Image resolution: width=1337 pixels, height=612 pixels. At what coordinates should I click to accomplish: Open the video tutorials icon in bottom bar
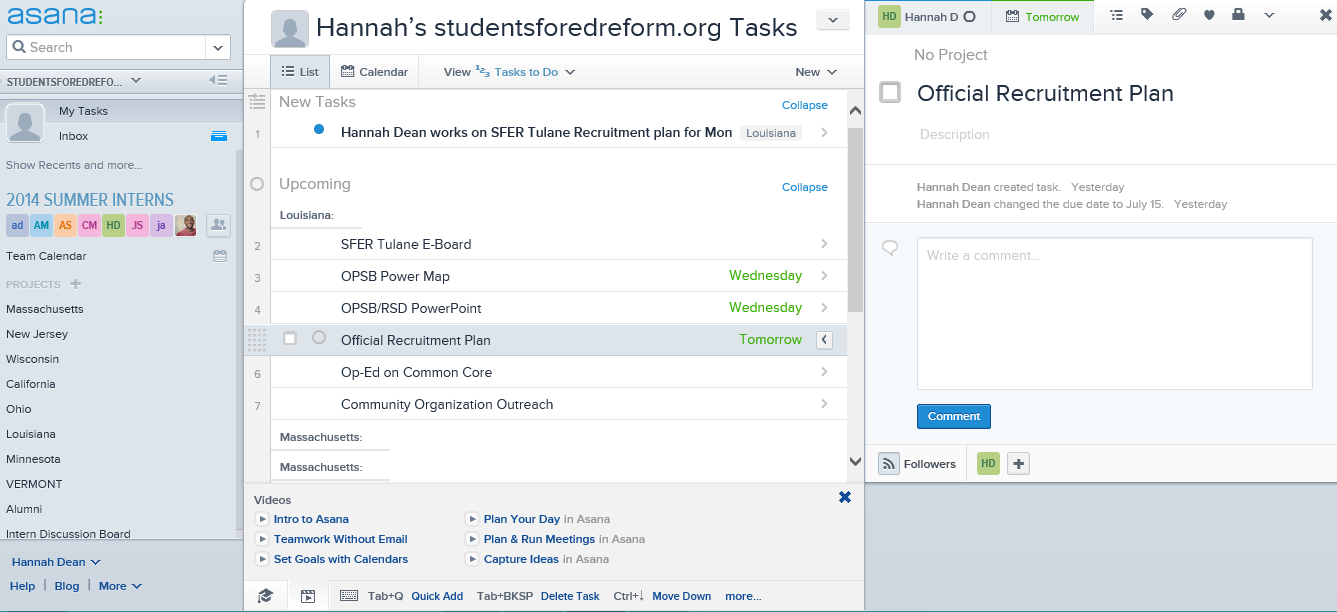coord(308,596)
